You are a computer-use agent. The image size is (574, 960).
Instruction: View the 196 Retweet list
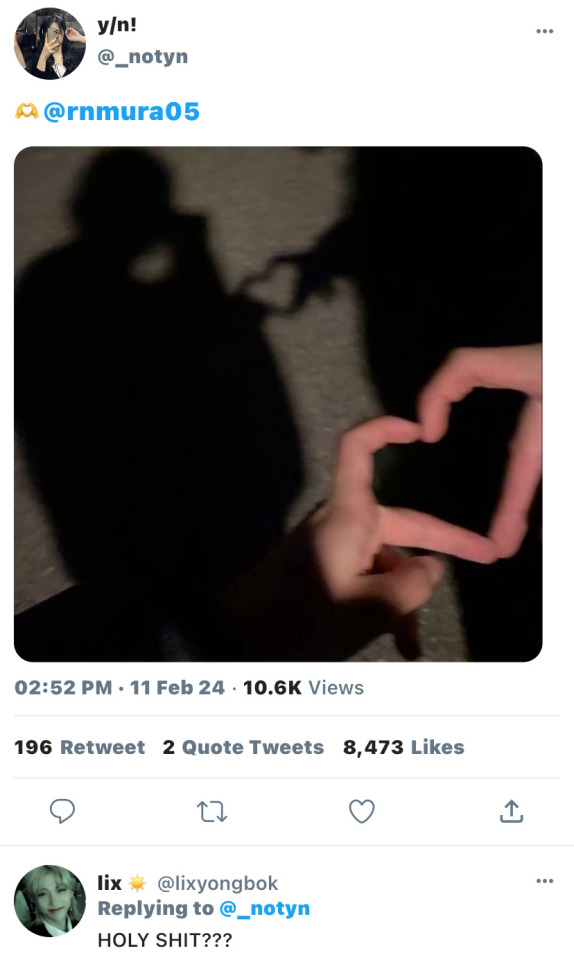click(80, 747)
